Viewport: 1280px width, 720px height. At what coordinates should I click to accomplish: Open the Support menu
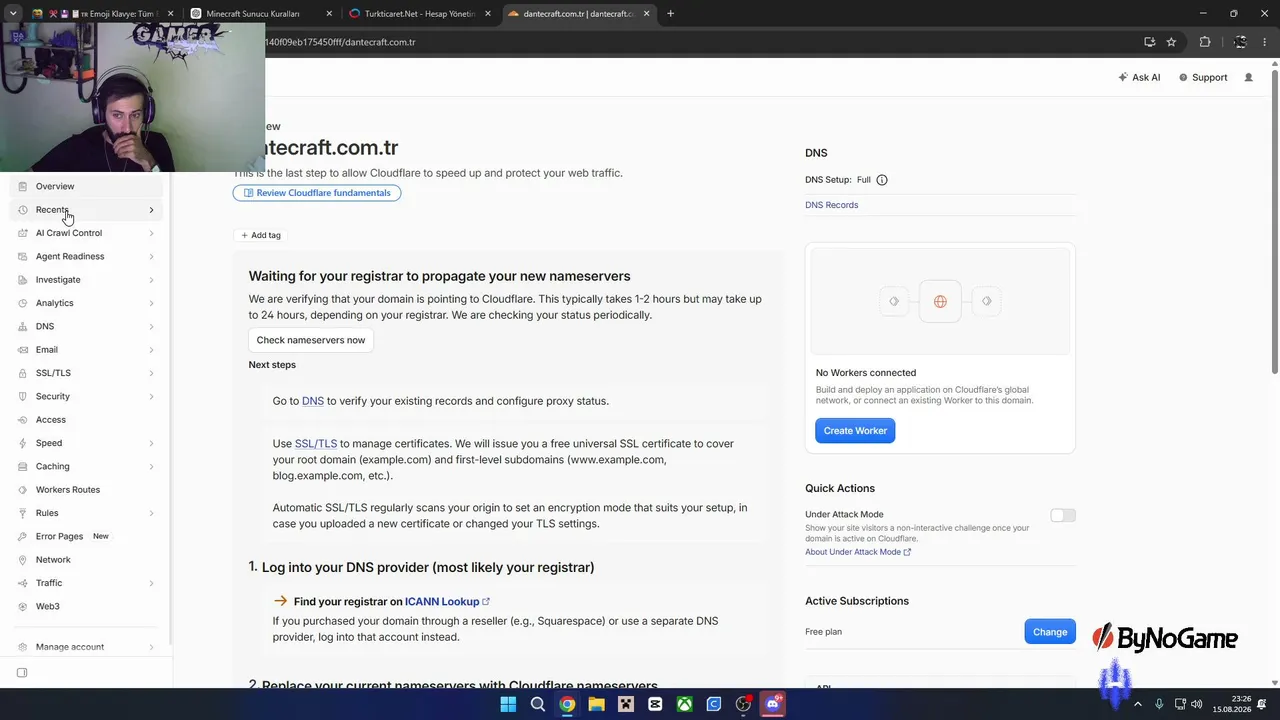point(1203,77)
